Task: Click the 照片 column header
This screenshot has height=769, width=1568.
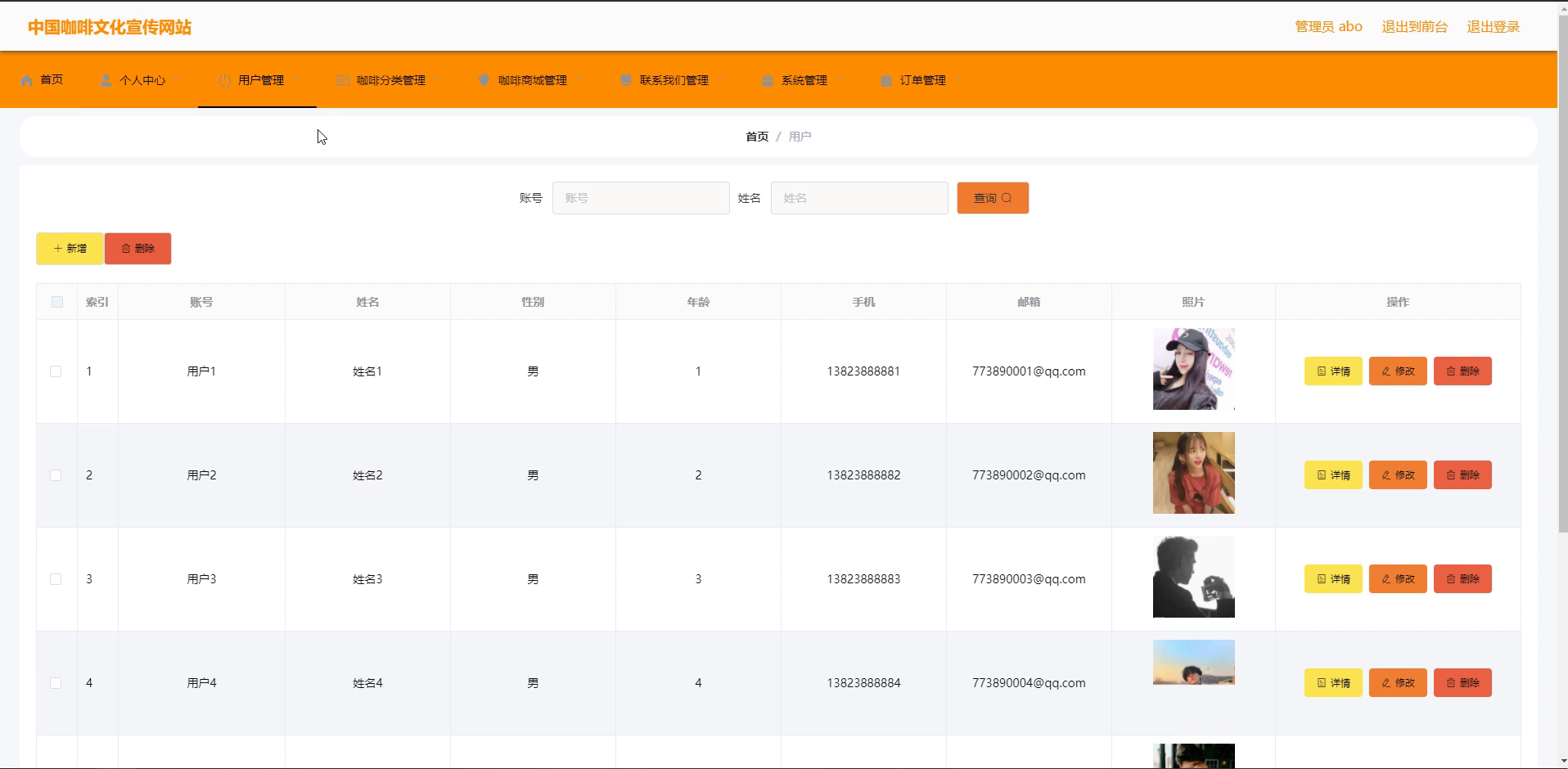Action: pos(1193,302)
